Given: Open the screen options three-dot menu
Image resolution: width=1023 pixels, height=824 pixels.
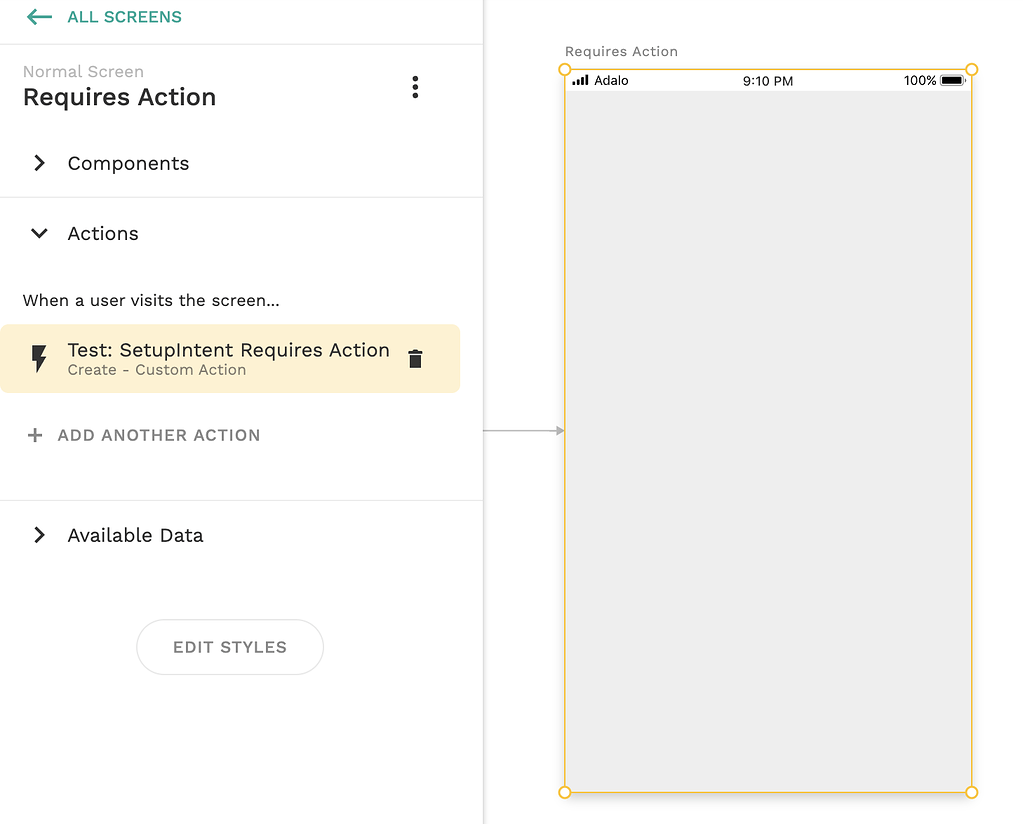Looking at the screenshot, I should (415, 87).
